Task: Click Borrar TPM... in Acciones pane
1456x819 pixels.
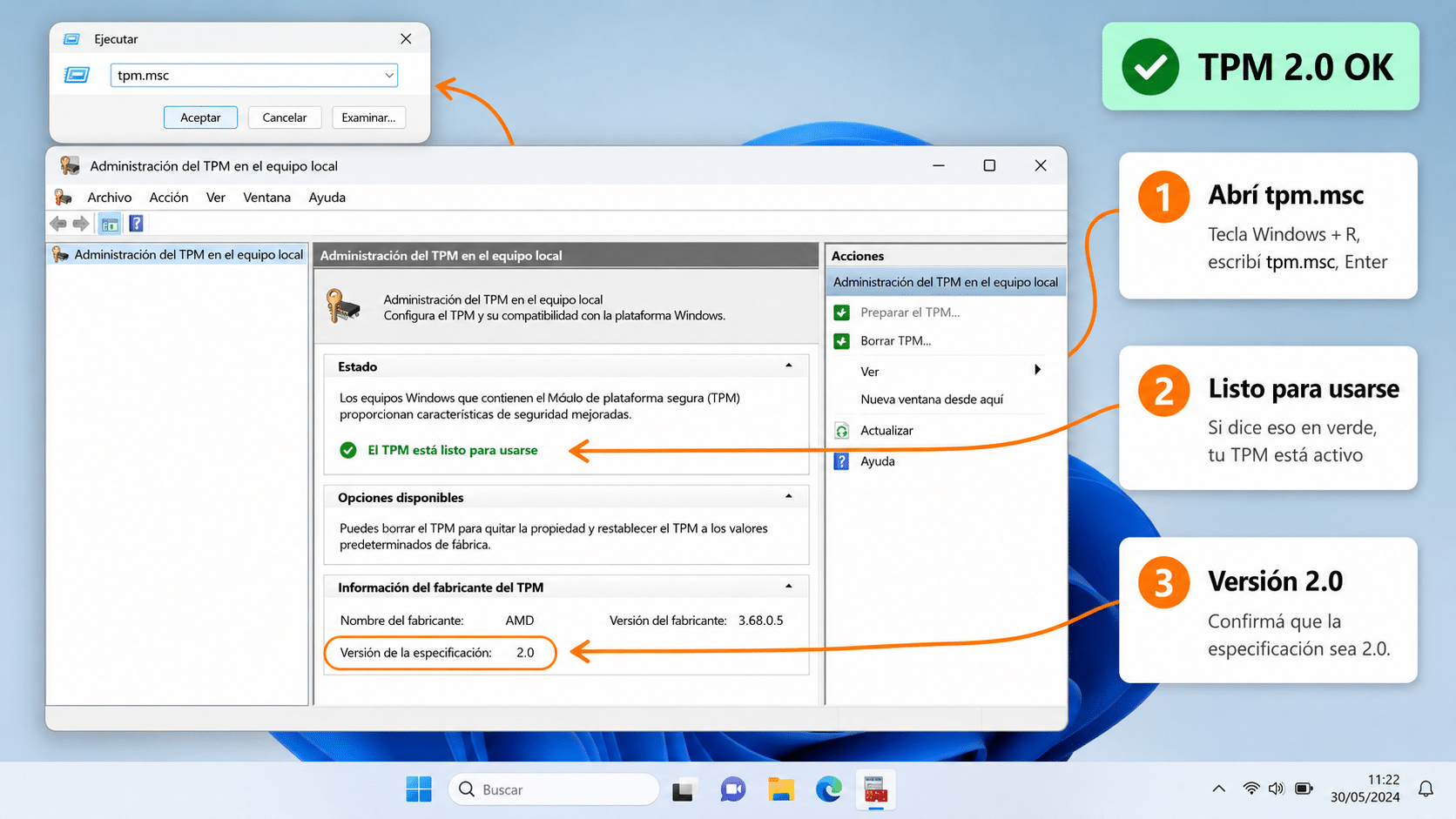Action: [x=895, y=341]
